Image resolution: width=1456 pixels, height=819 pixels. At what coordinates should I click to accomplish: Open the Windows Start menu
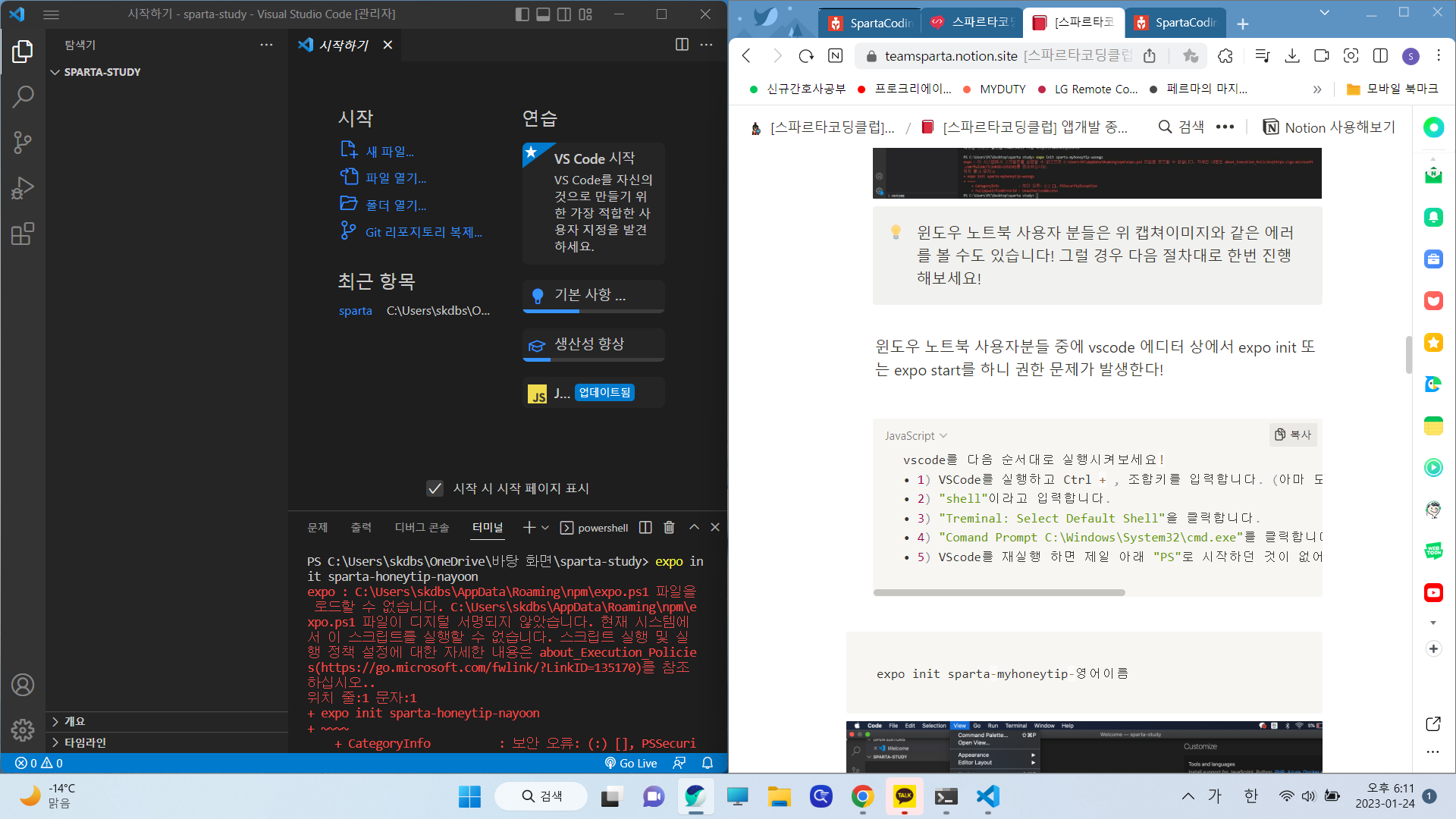[x=469, y=796]
